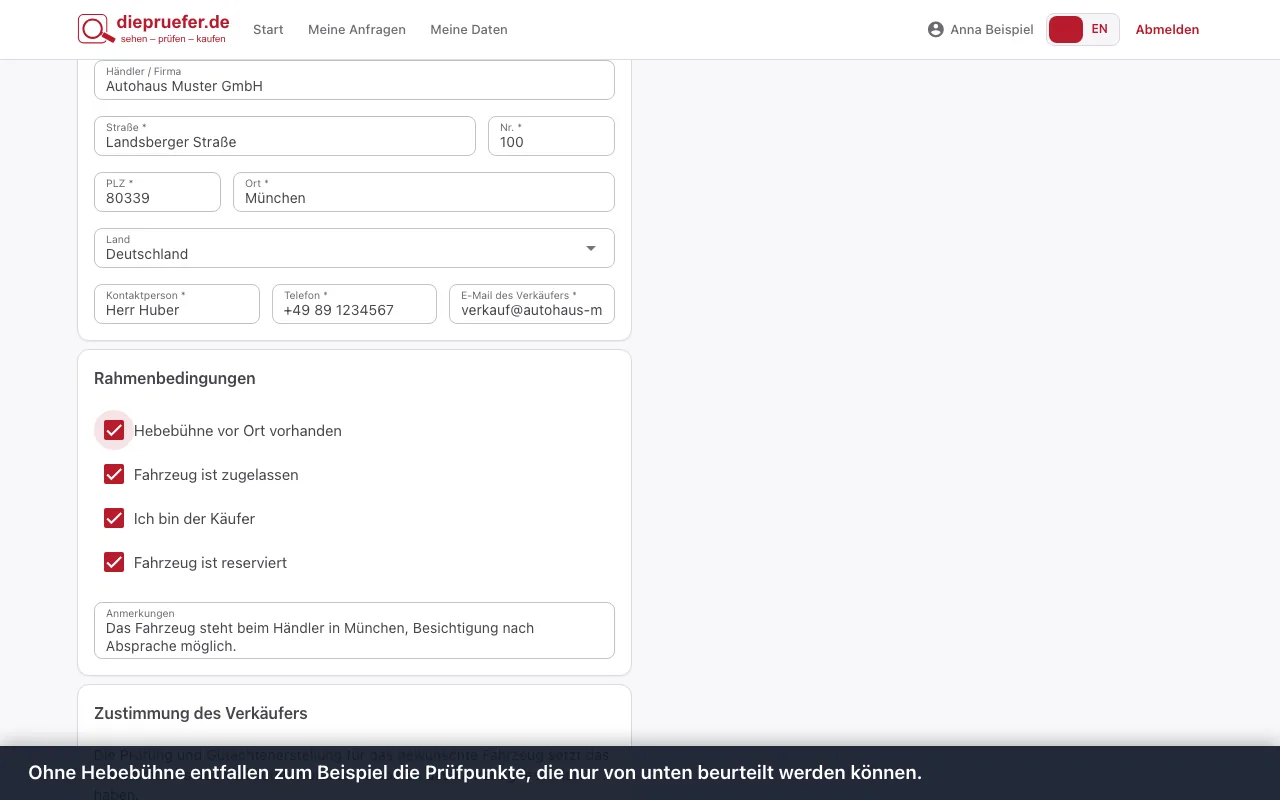
Task: Uncheck Fahrzeug ist reserviert checkbox
Action: point(114,563)
